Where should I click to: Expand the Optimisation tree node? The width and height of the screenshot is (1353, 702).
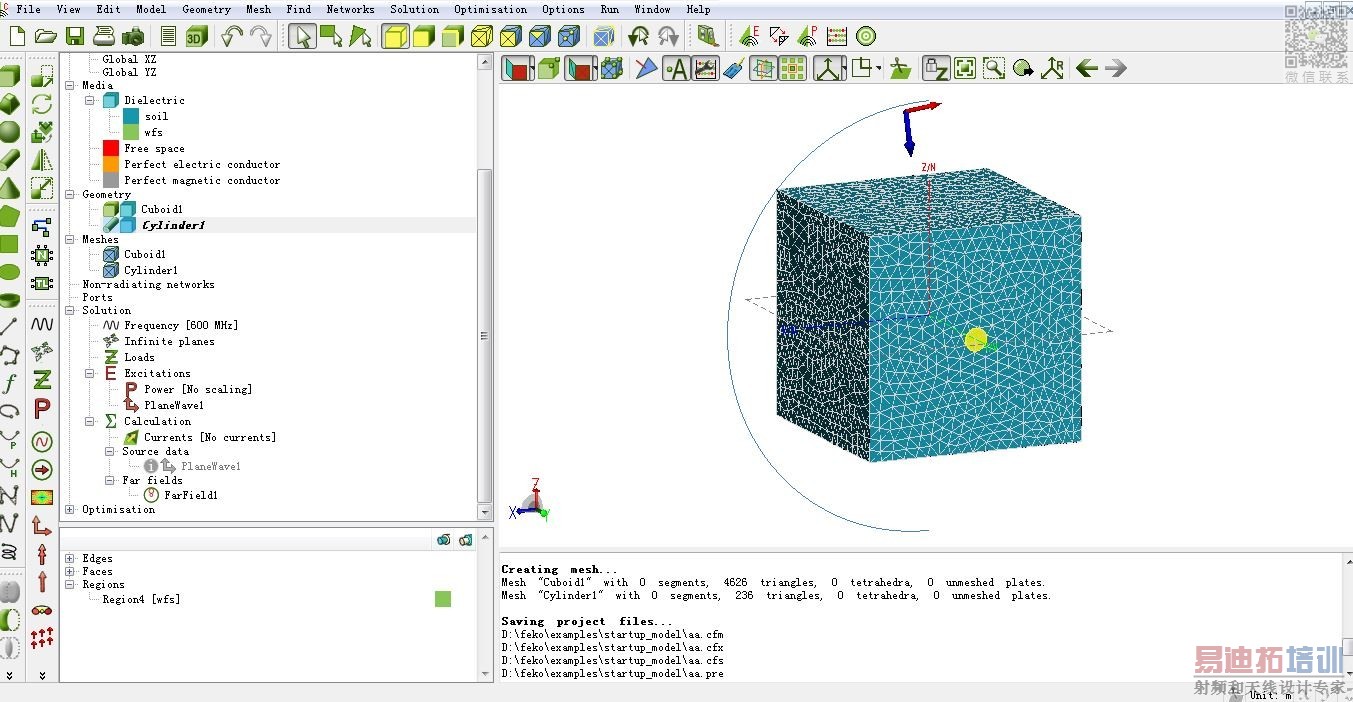pyautogui.click(x=70, y=510)
